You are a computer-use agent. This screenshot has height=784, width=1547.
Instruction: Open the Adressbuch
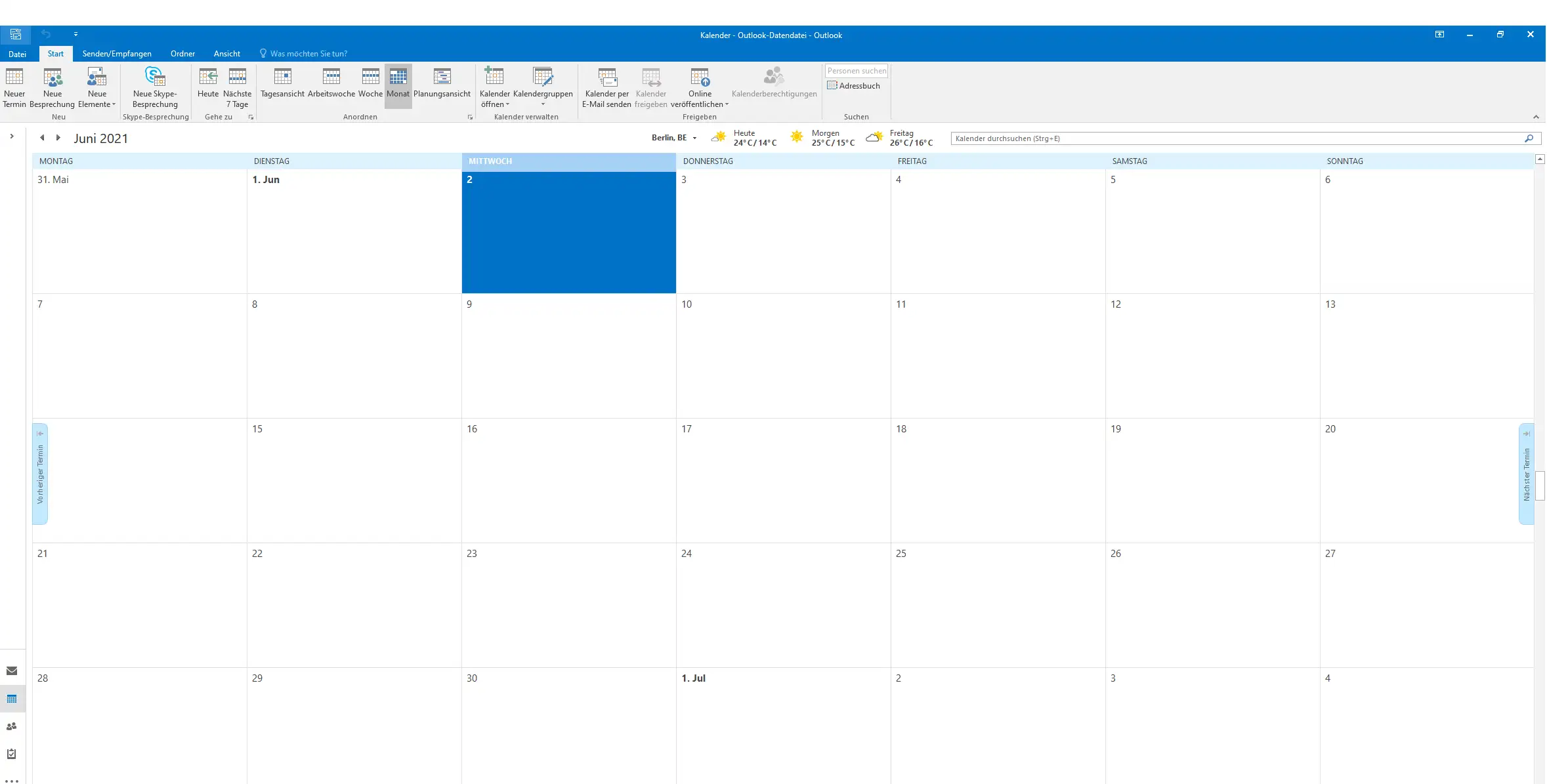coord(854,86)
